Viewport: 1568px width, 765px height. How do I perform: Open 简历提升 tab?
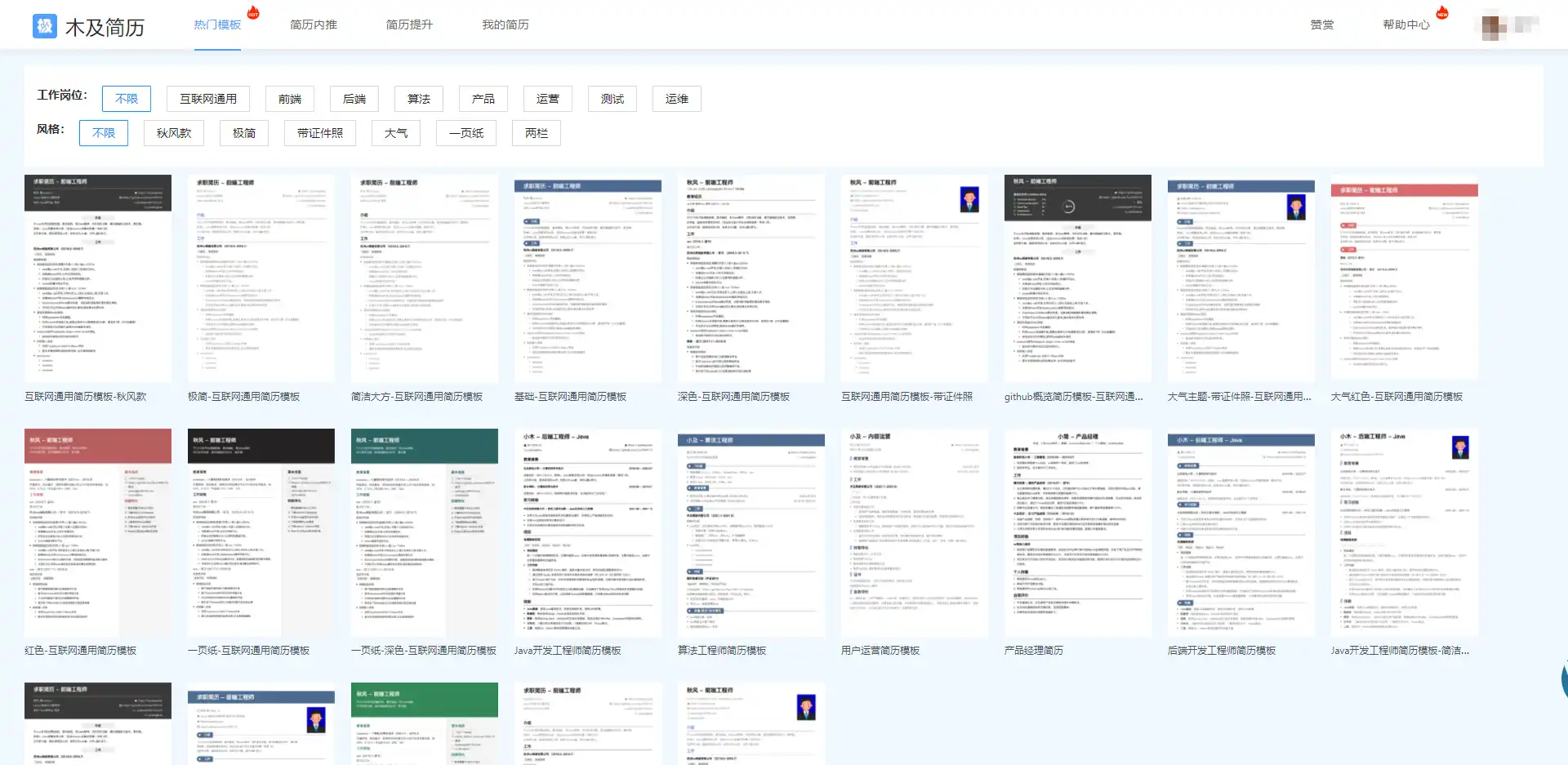pos(409,25)
